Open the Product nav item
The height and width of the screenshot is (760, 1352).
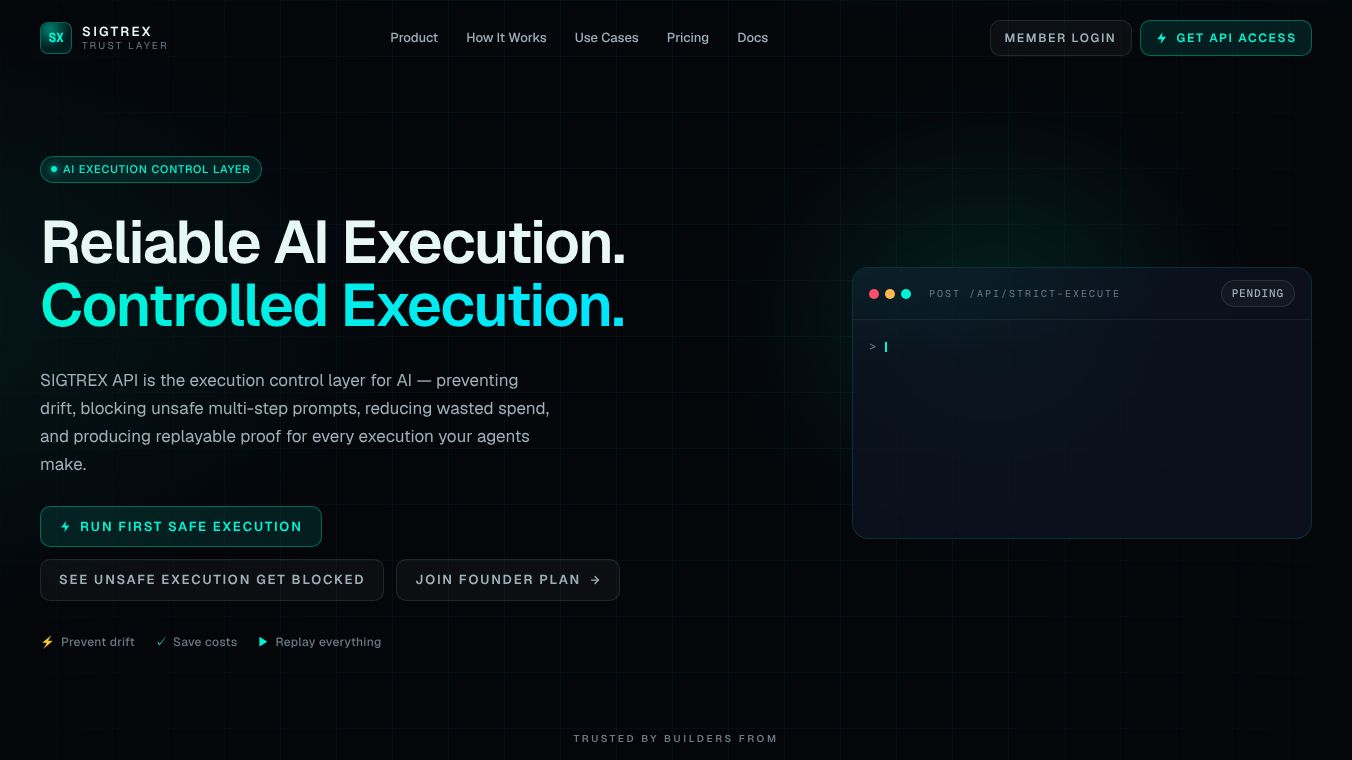point(414,38)
